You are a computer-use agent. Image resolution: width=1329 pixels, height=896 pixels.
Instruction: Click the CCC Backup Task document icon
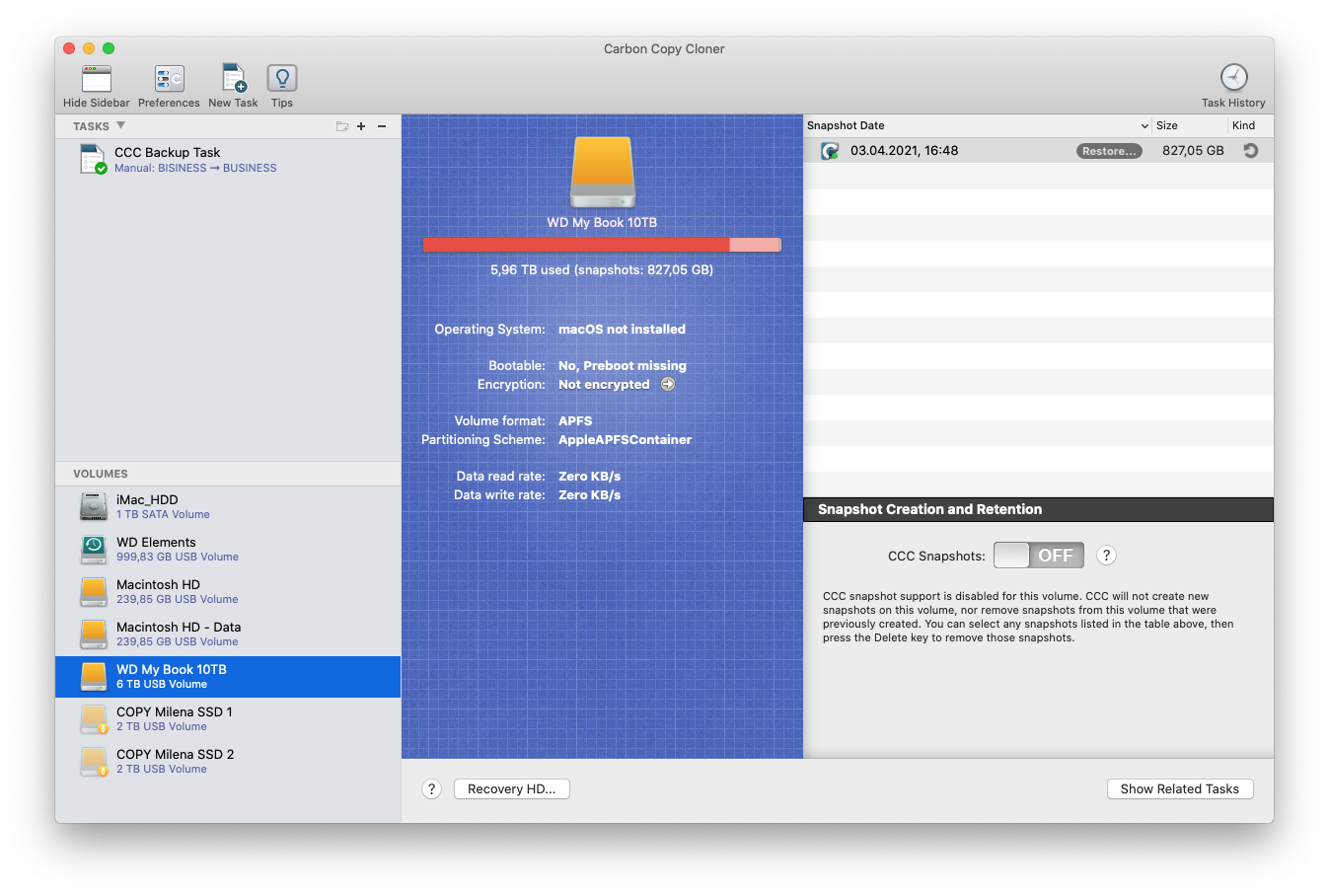(93, 159)
